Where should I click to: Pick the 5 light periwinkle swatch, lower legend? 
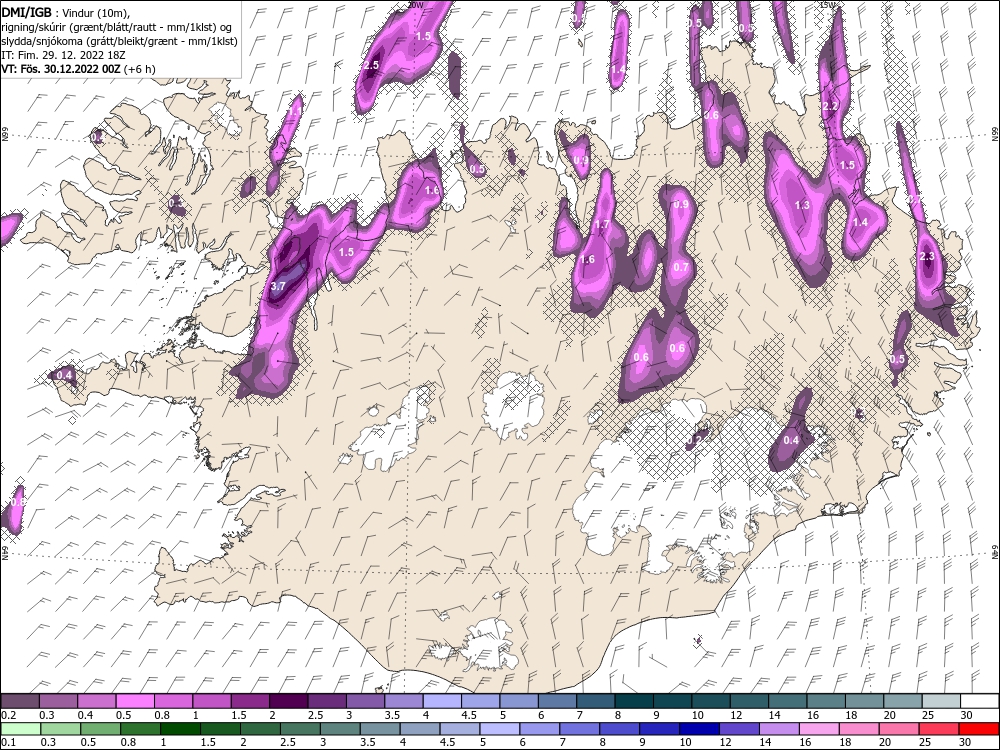499,730
